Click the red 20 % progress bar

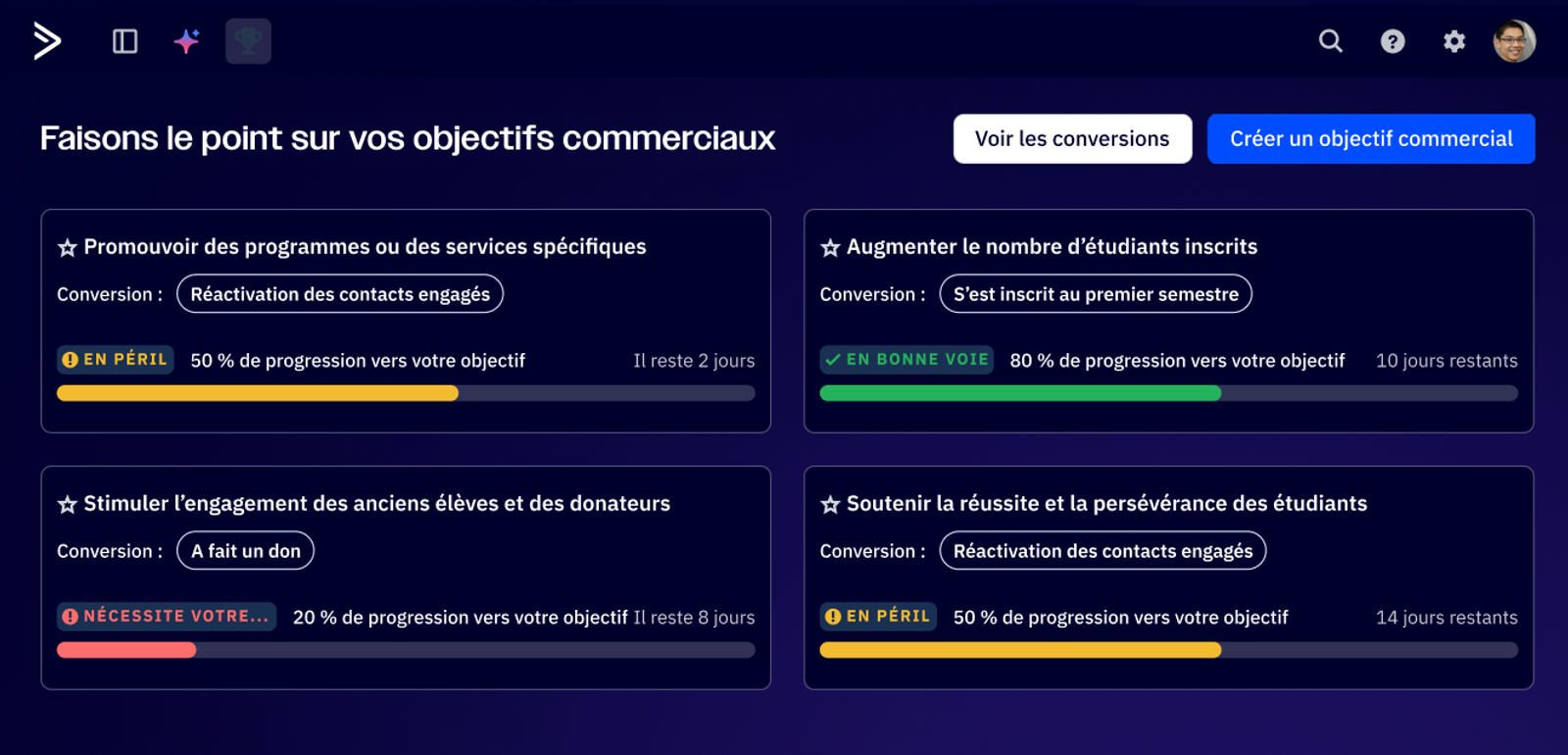pyautogui.click(x=126, y=650)
